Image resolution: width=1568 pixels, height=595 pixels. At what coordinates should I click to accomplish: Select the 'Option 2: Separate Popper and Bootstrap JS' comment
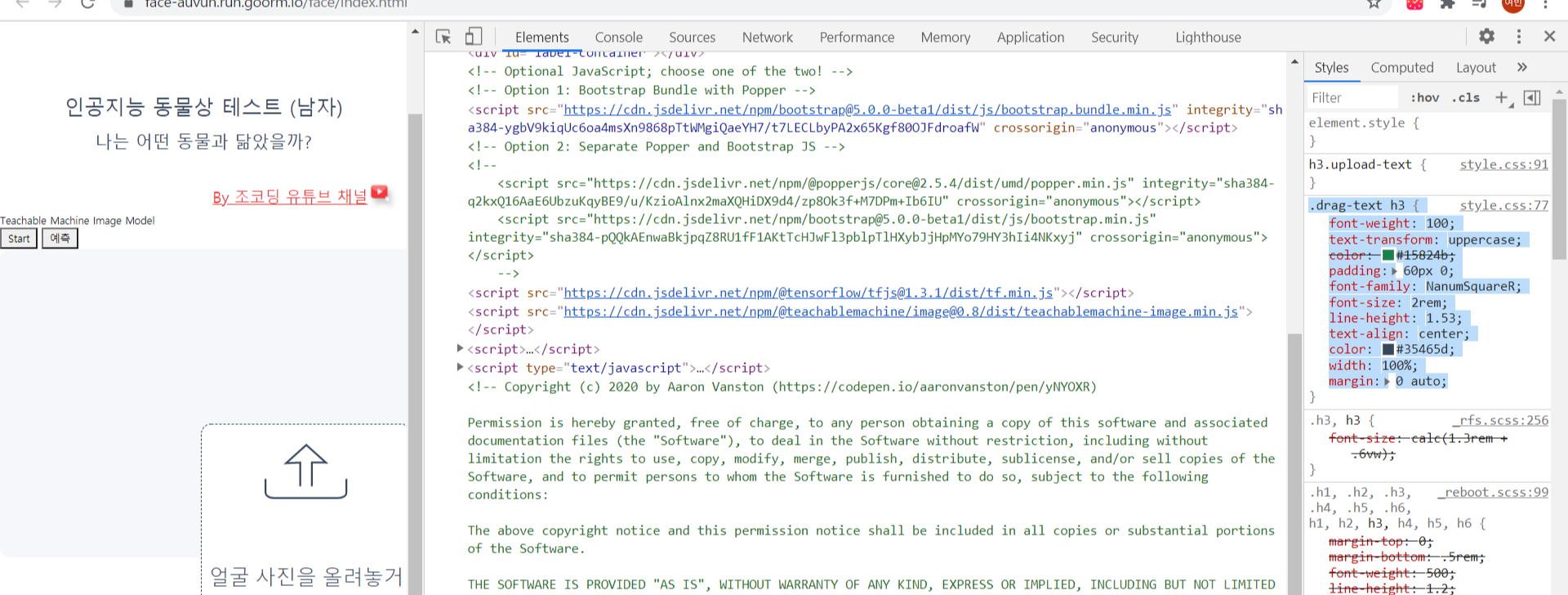click(x=656, y=146)
